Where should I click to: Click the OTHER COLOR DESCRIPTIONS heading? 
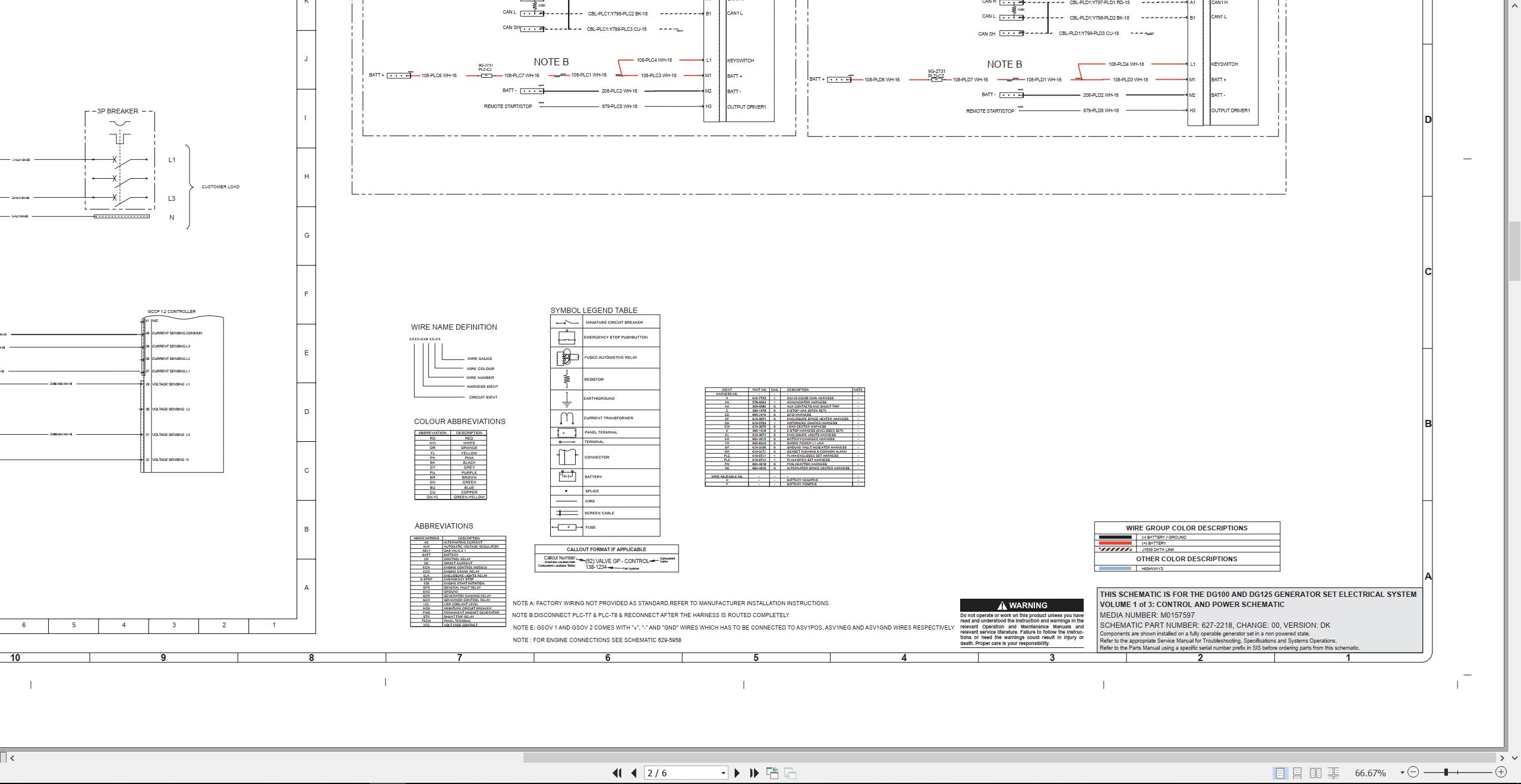(x=1186, y=559)
